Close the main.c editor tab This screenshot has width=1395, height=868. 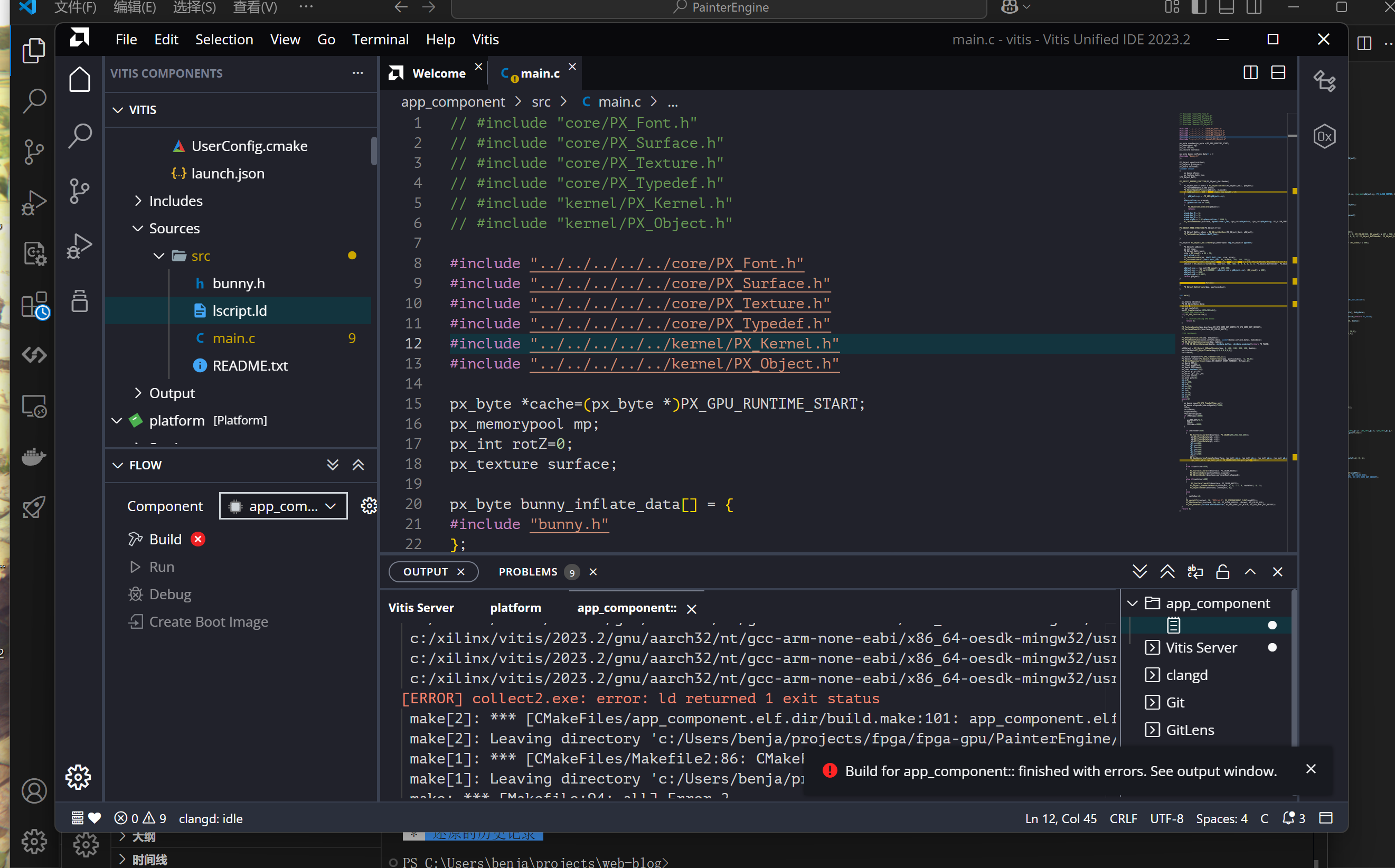(572, 67)
